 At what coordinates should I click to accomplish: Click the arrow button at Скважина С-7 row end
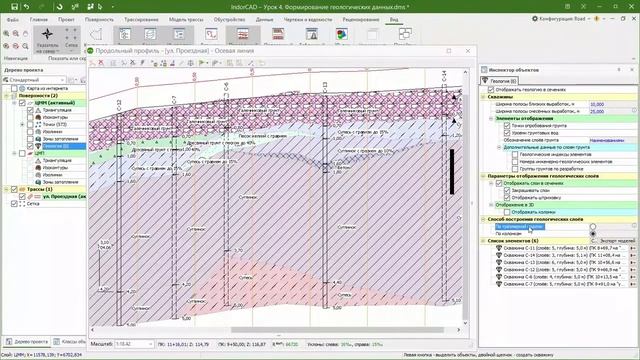(x=633, y=284)
